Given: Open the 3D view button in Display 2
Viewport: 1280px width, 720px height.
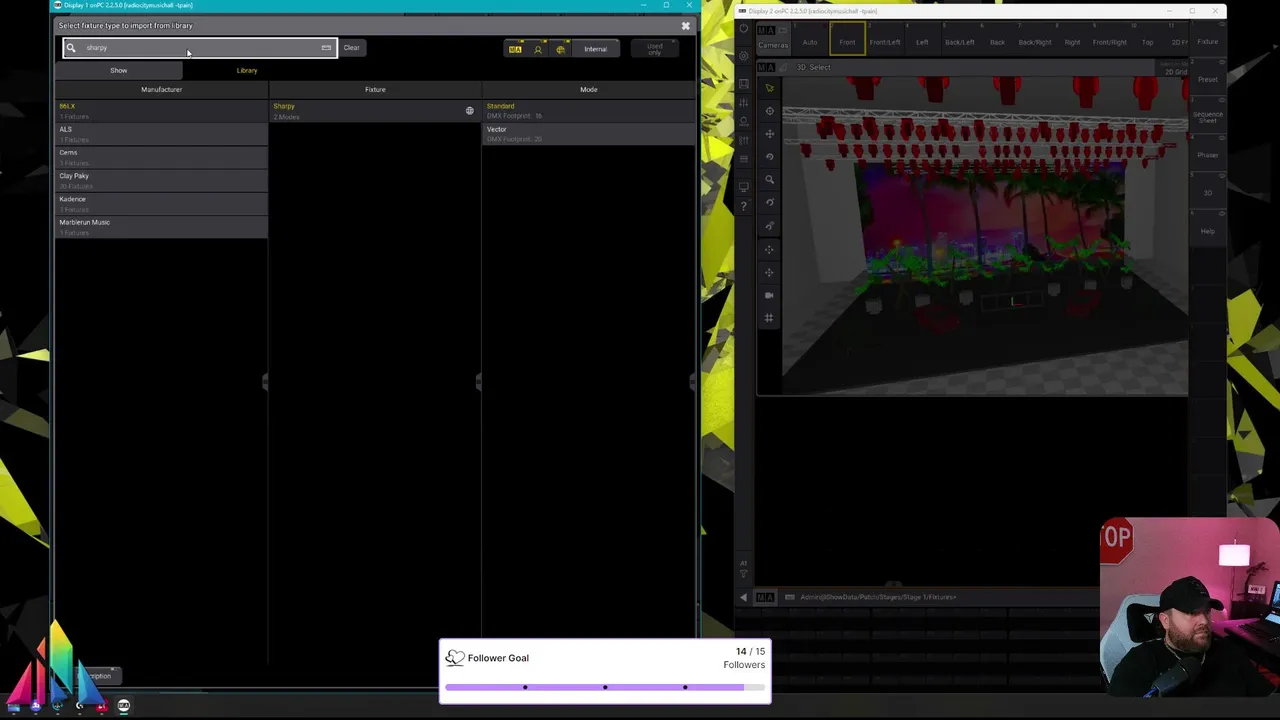Looking at the screenshot, I should (x=1208, y=193).
